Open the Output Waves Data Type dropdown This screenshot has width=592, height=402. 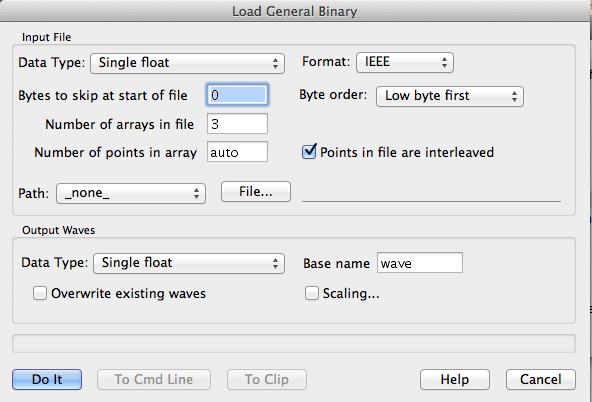(189, 263)
